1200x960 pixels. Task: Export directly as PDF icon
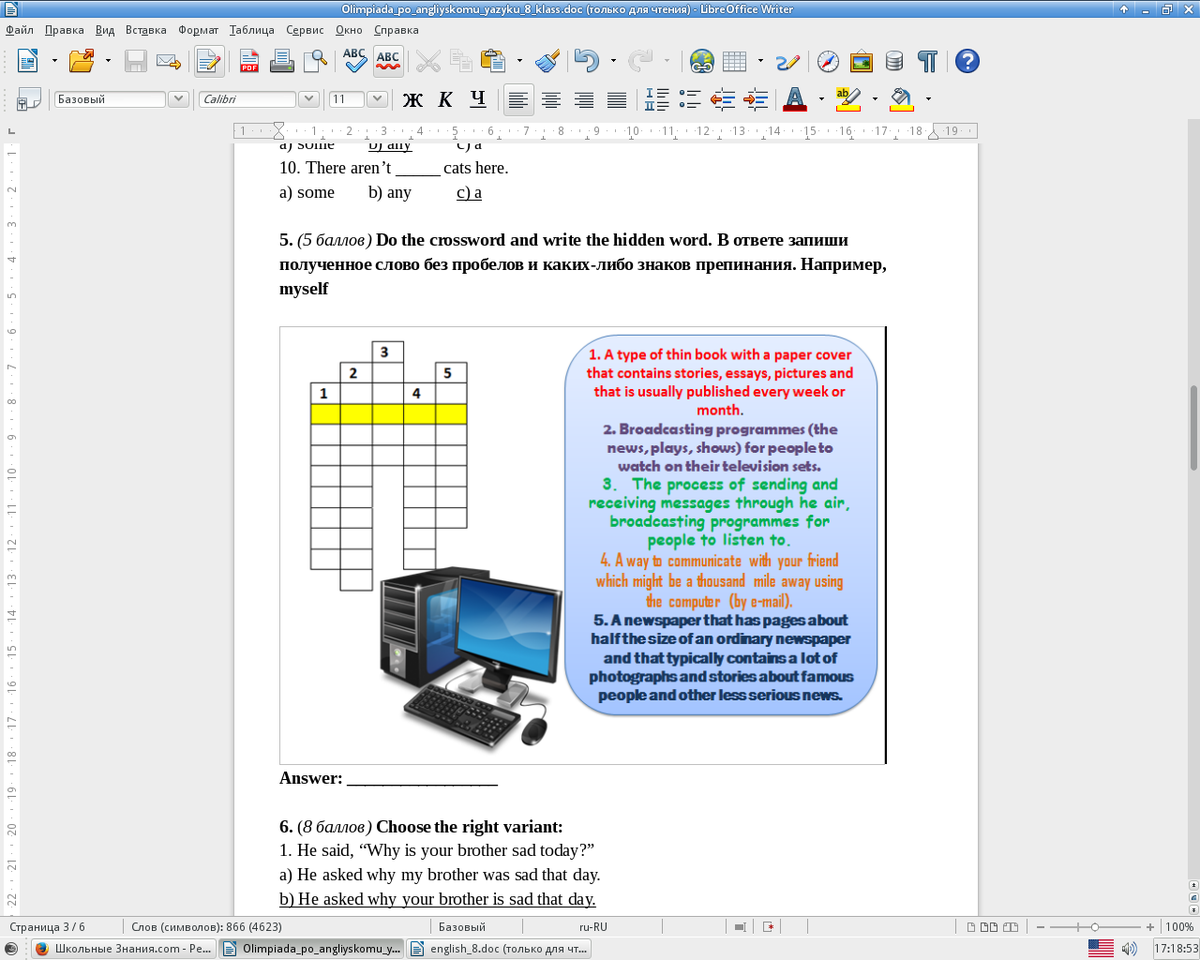pos(249,62)
